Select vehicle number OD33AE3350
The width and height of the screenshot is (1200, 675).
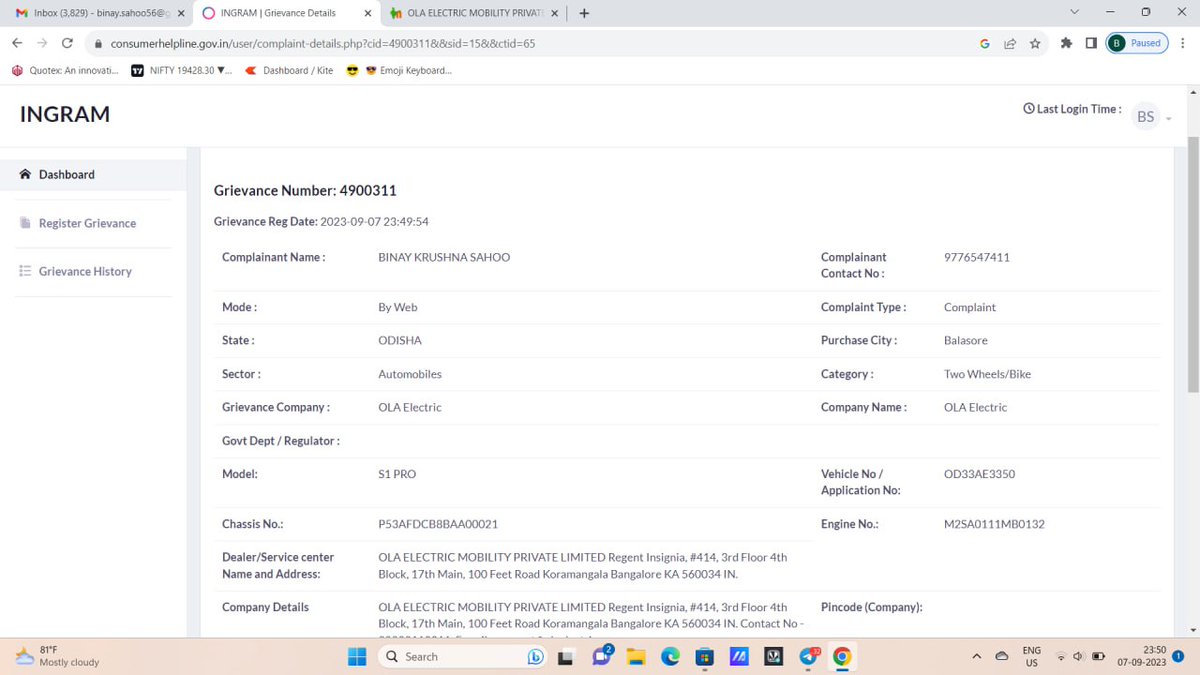click(x=979, y=474)
